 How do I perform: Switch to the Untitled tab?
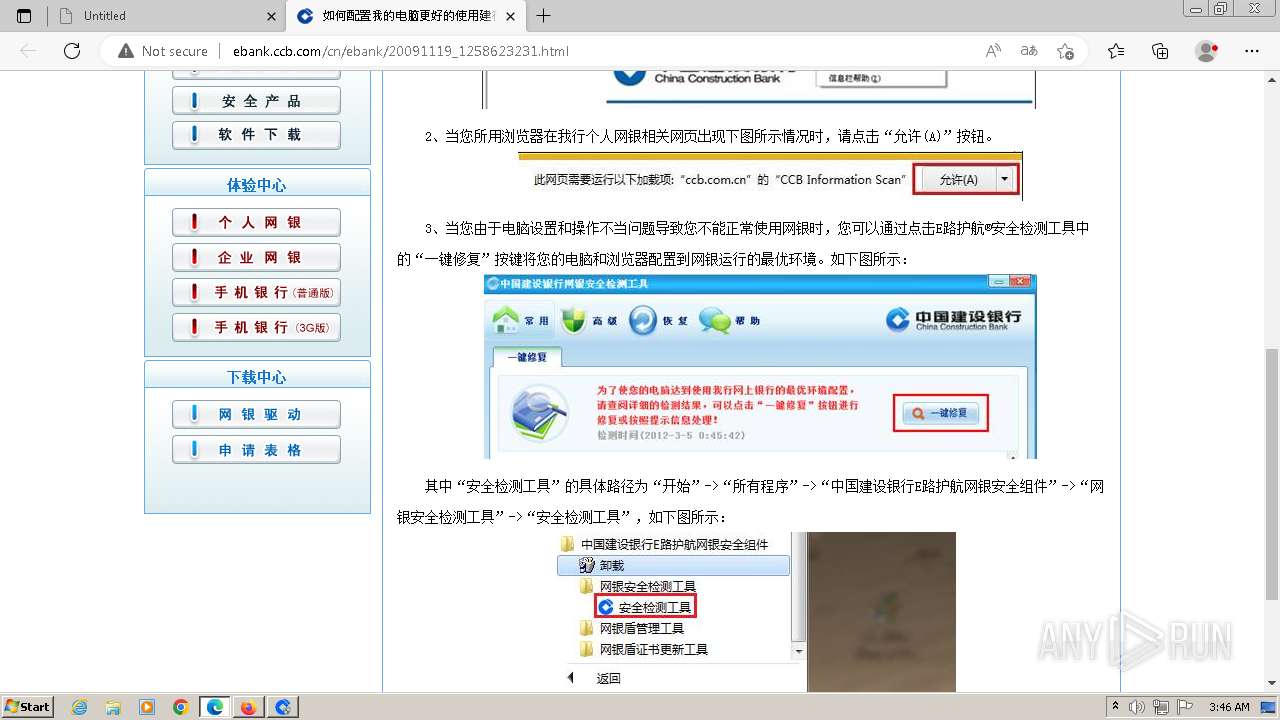pos(167,16)
